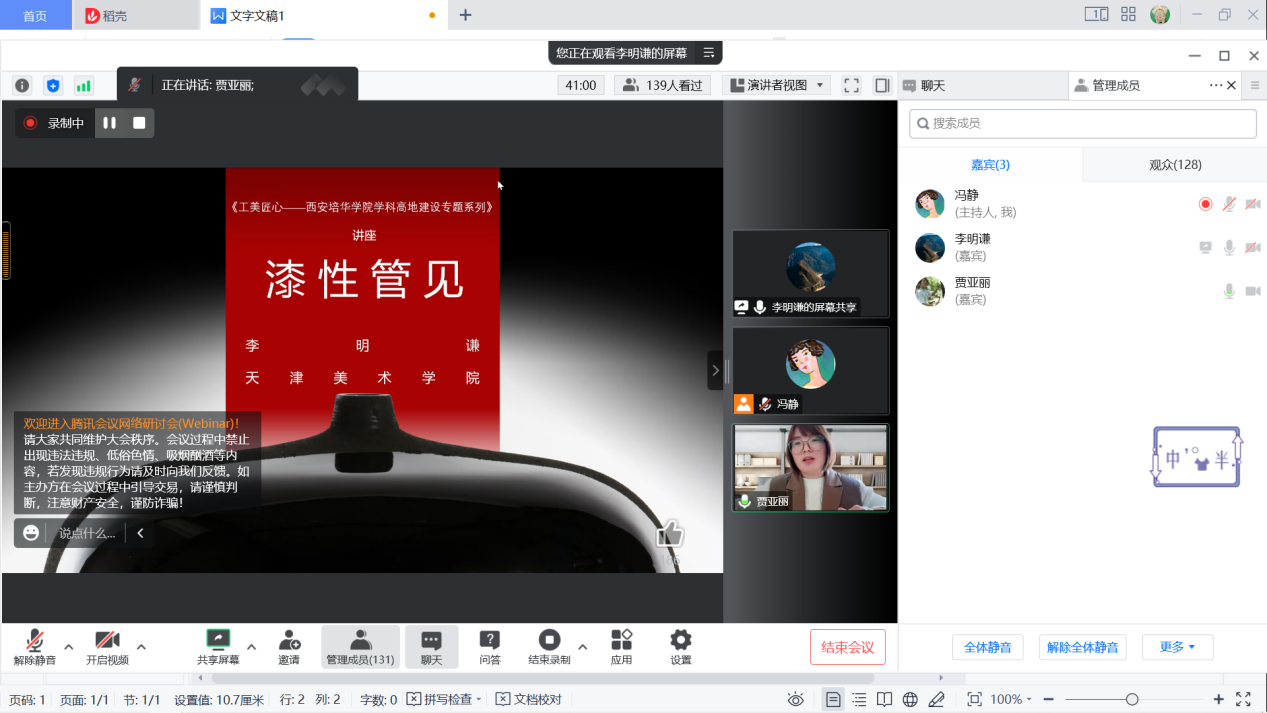Screen dimensions: 1267x713
Task: Click the thumbs-up reaction icon
Action: pos(669,534)
